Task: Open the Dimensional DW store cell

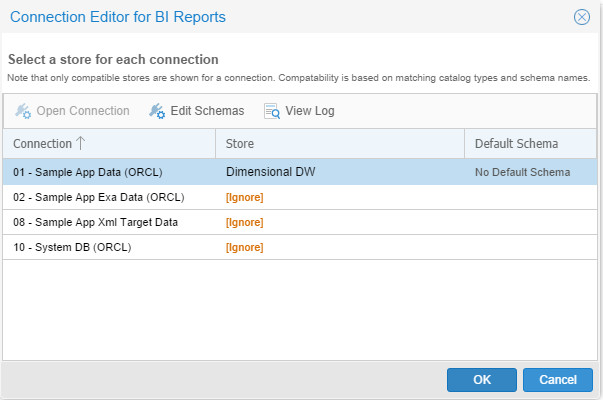Action: (x=340, y=172)
